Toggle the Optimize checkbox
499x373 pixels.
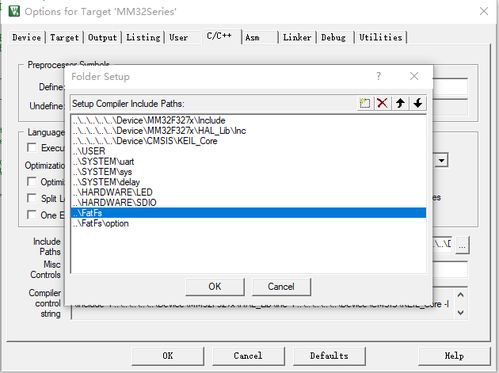click(32, 181)
